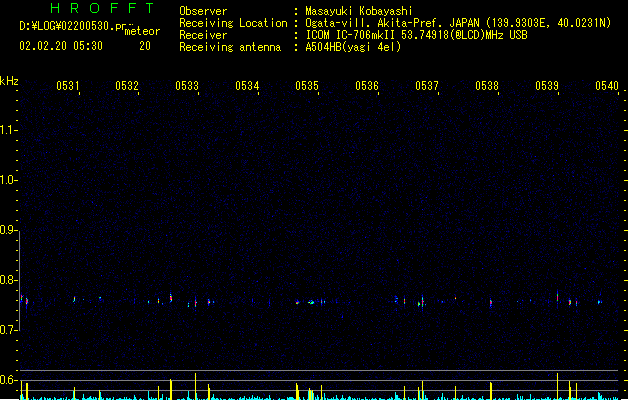The image size is (629, 400).
Task: Click observer name Masayuki Kobayashi
Action: (x=359, y=11)
